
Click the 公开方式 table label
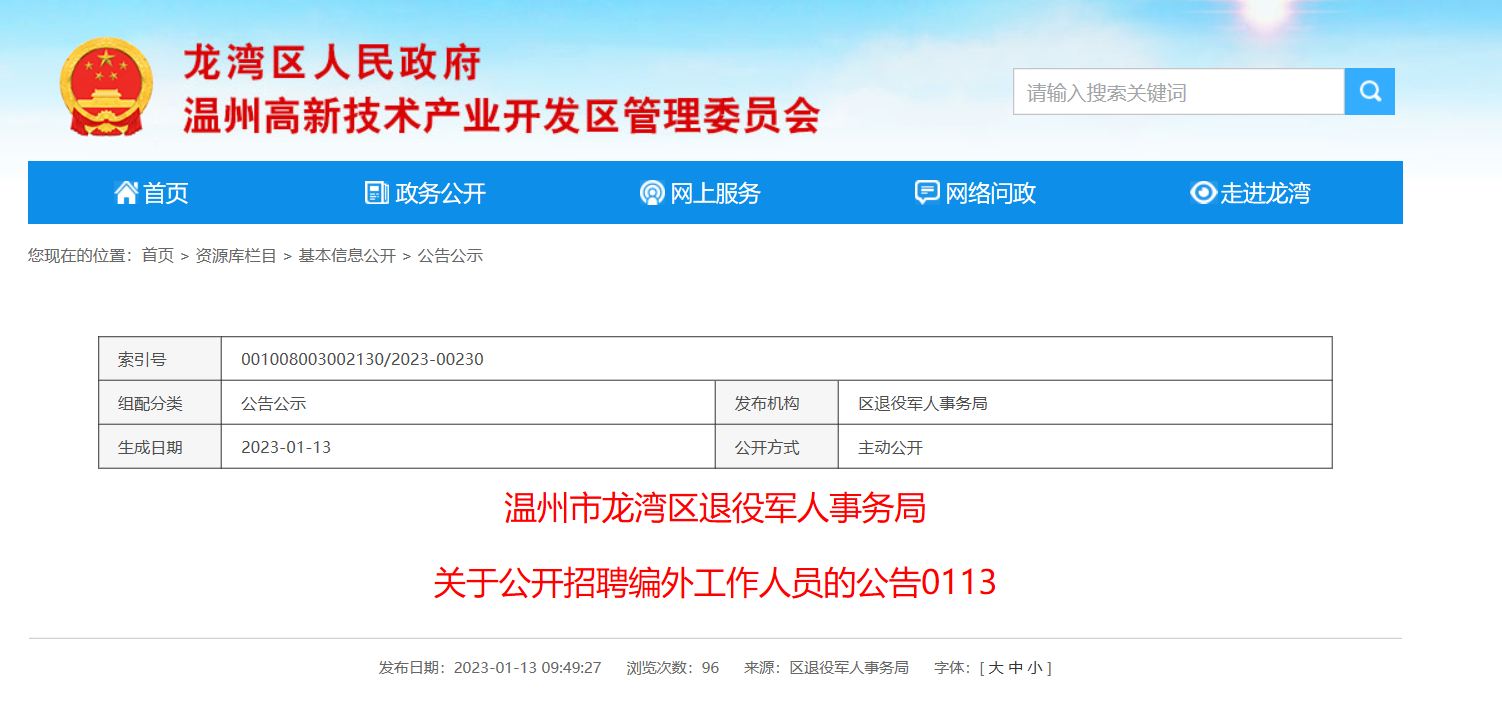767,447
